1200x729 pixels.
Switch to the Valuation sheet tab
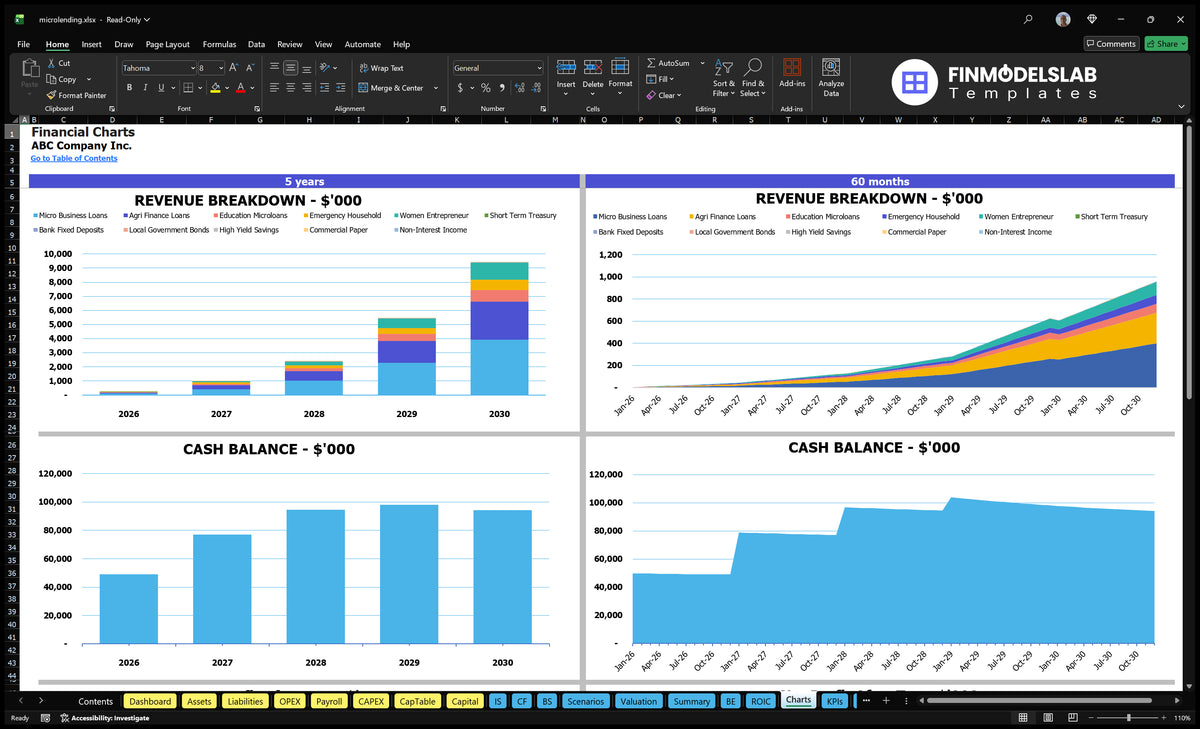638,701
